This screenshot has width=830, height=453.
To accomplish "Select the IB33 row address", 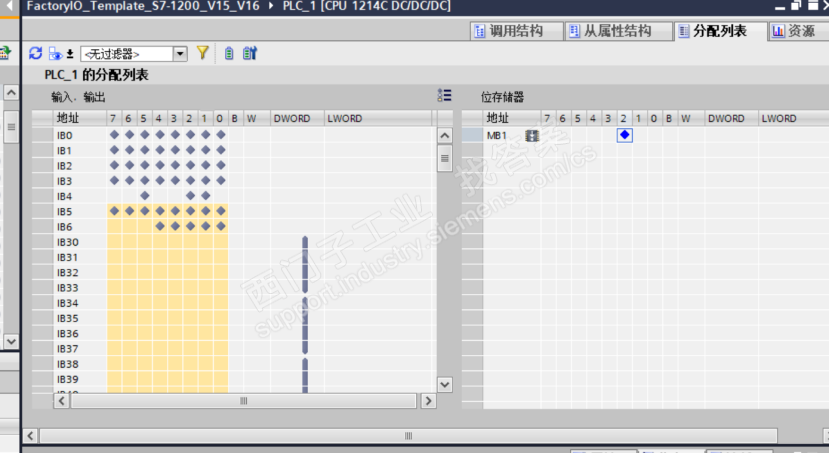I will 68,288.
